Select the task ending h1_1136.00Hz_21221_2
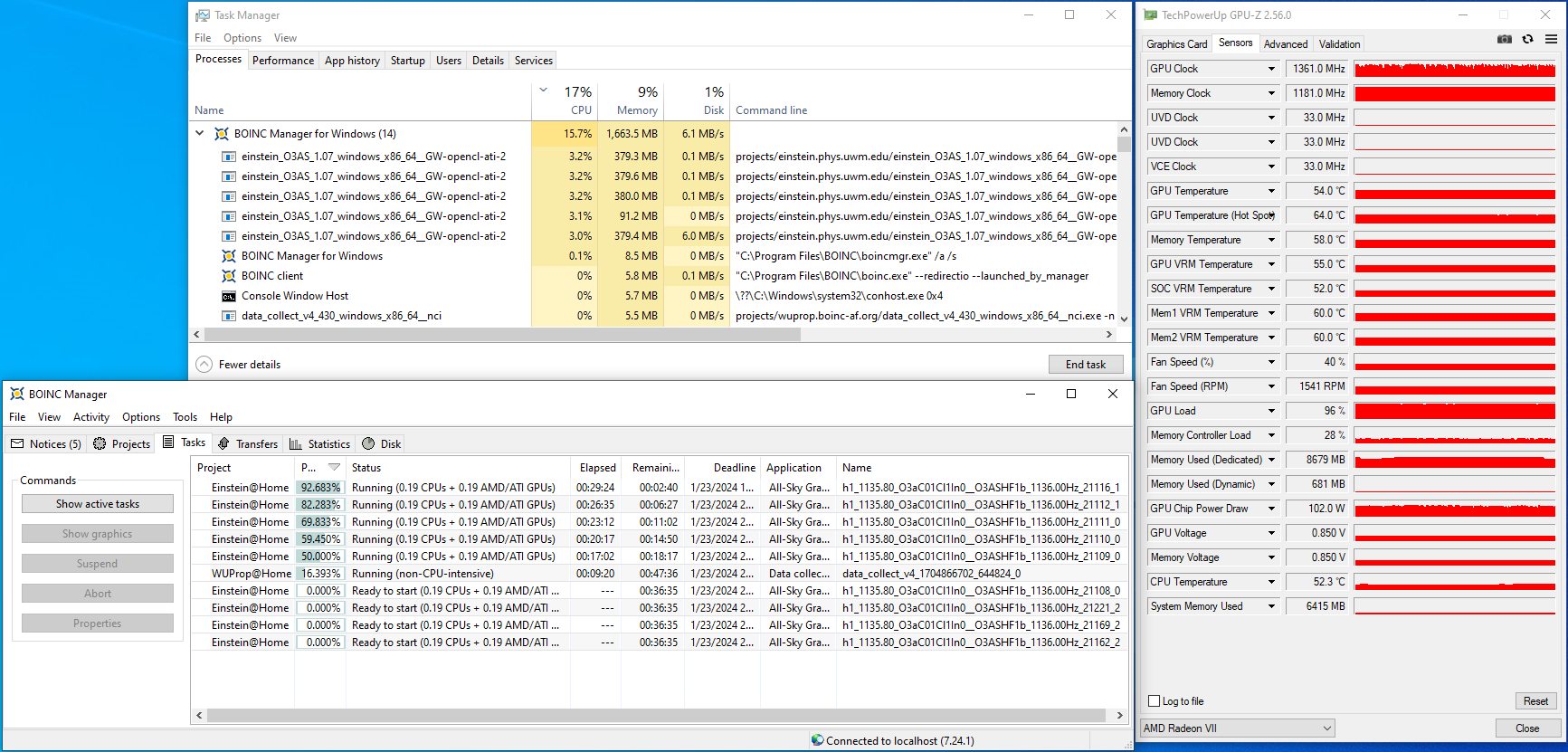The height and width of the screenshot is (752, 1568). click(x=660, y=607)
